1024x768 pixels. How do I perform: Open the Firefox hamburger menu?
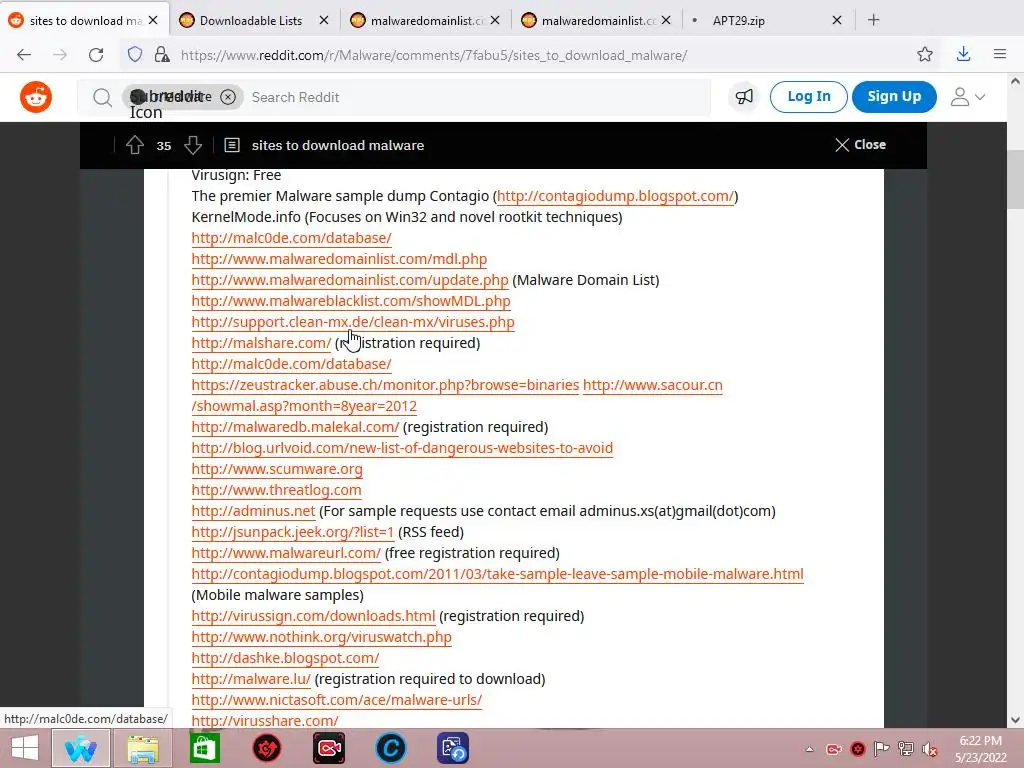1000,55
